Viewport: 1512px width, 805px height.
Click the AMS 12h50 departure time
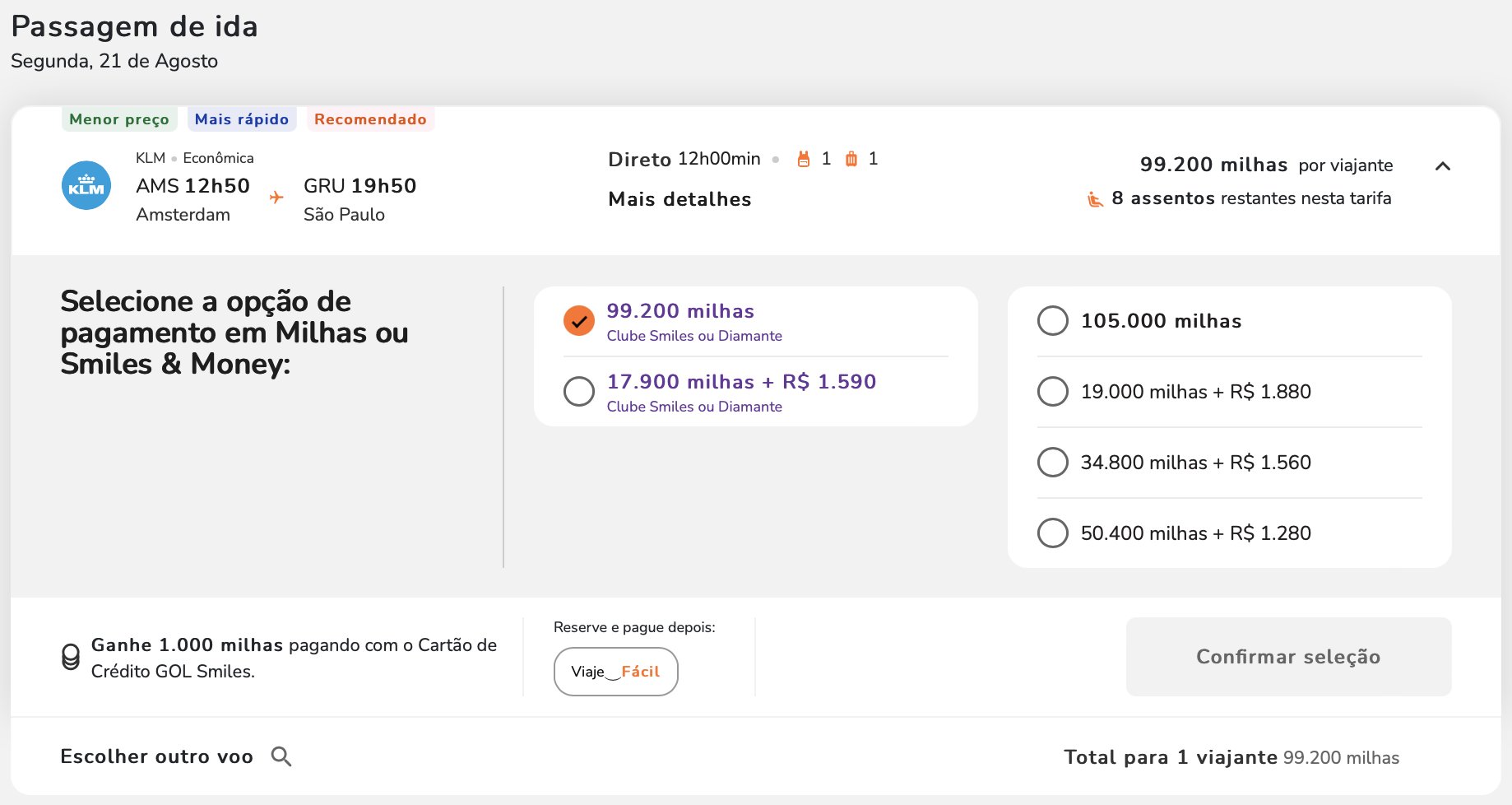click(192, 186)
